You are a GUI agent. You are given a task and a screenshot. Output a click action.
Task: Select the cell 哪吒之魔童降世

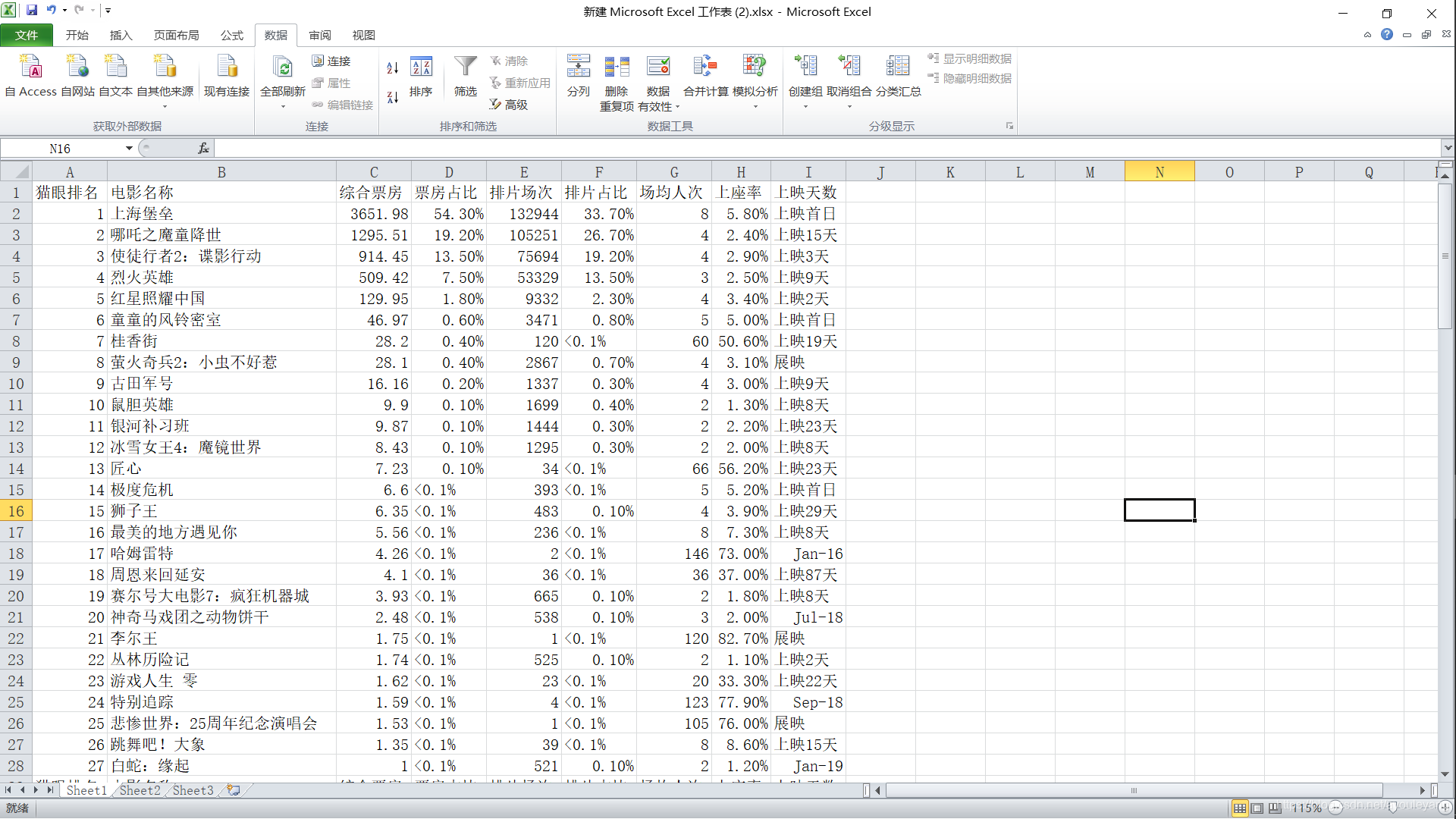click(x=221, y=235)
